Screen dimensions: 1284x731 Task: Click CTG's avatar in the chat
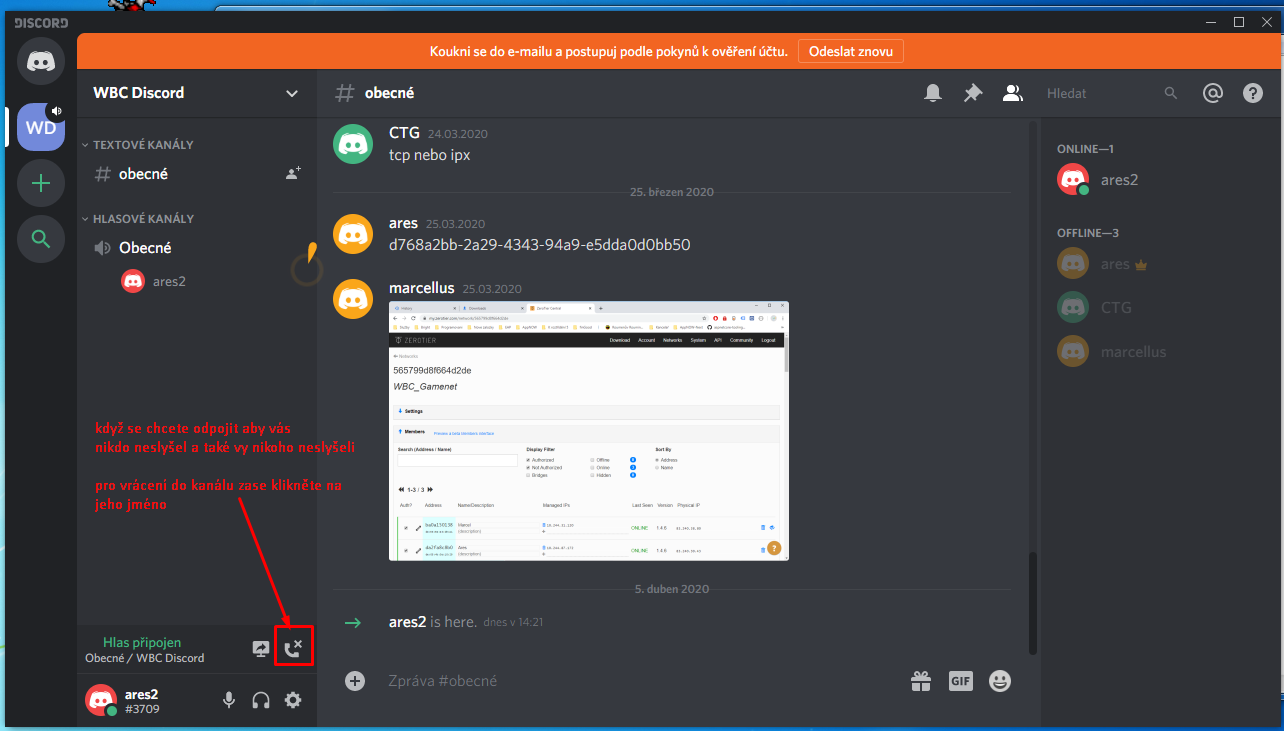353,143
